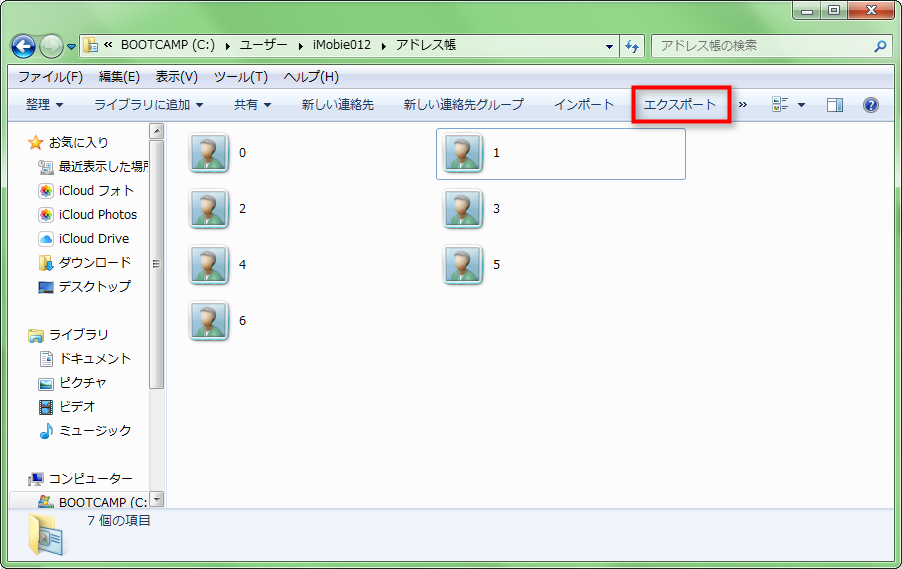Open recent pages dropdown beside forward arrow
This screenshot has height=569, width=902.
pos(71,47)
